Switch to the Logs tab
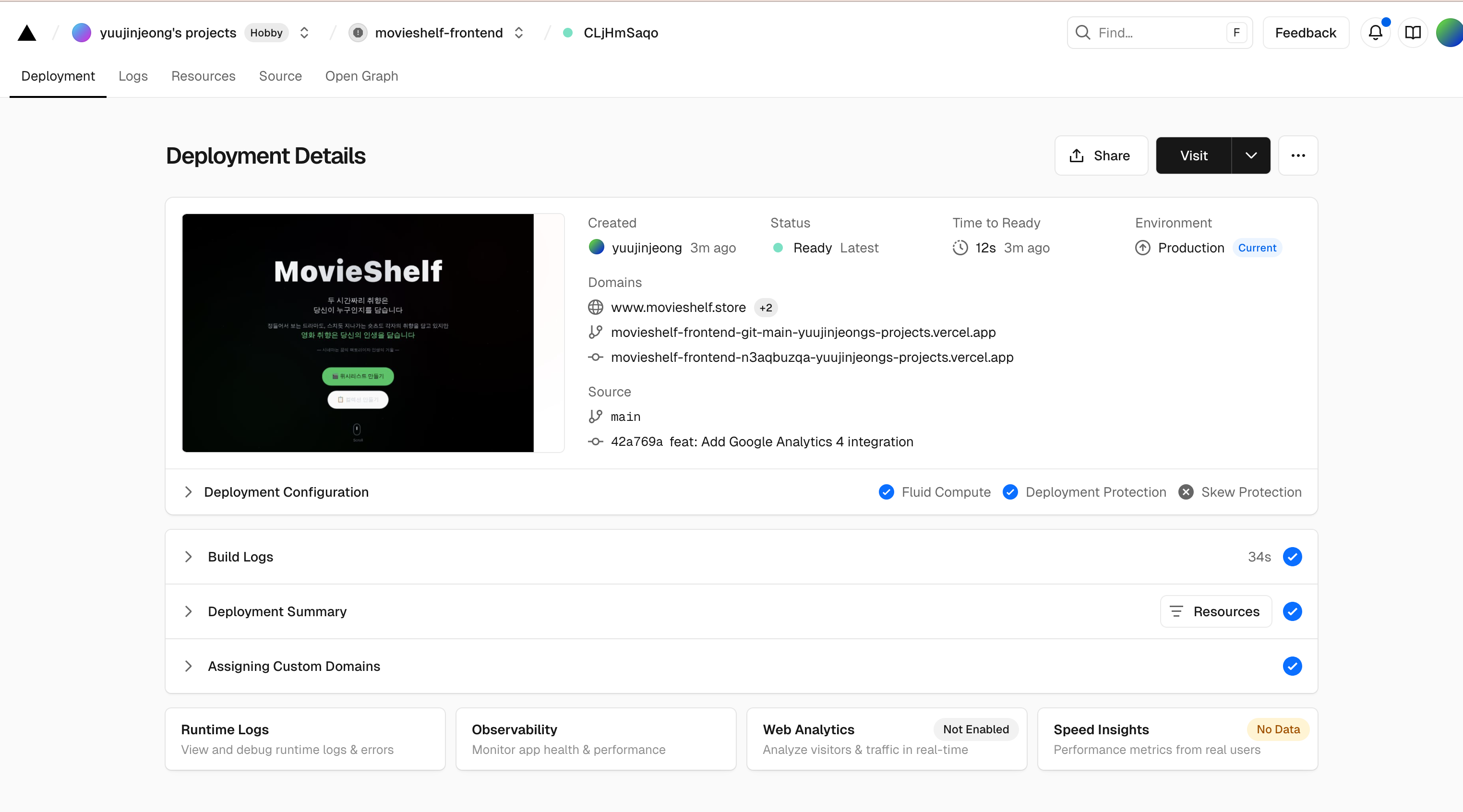Screen dimensions: 1463x812 [x=133, y=76]
